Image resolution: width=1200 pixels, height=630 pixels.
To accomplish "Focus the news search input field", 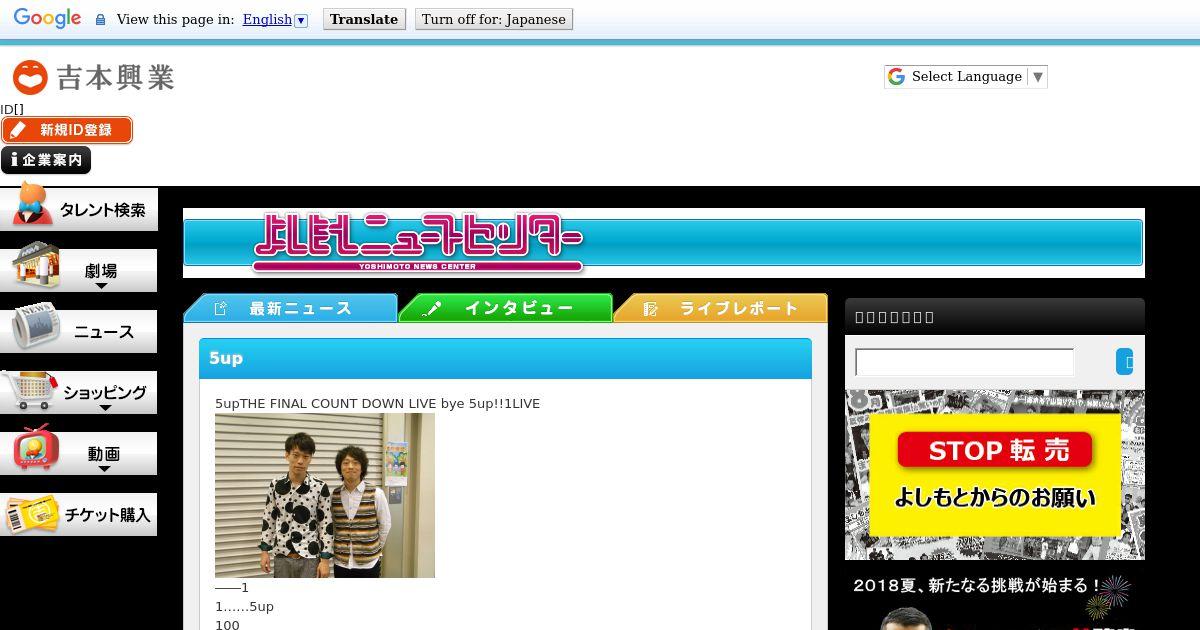I will pos(964,362).
